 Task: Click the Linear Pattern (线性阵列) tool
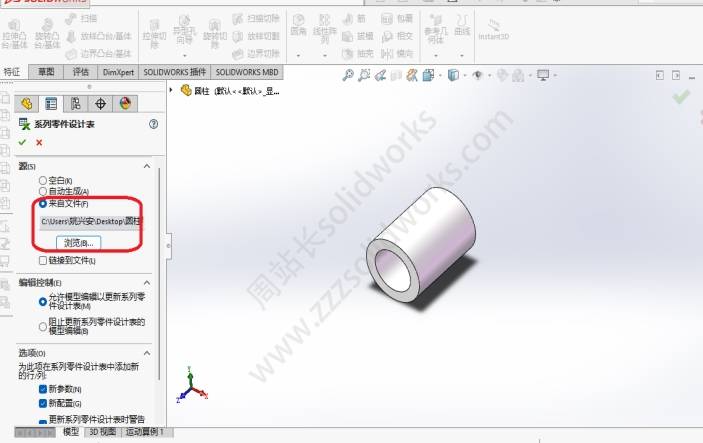click(325, 29)
